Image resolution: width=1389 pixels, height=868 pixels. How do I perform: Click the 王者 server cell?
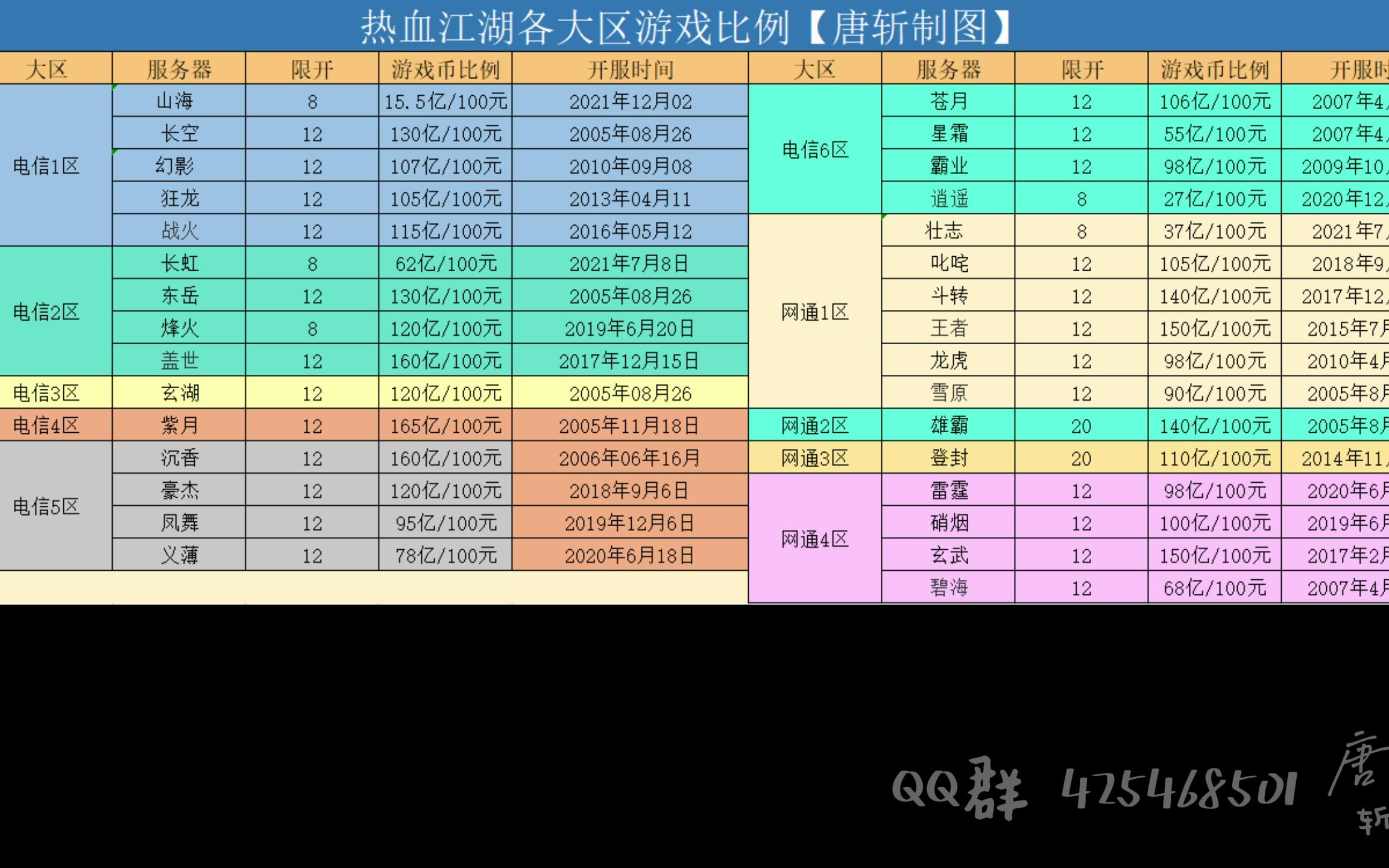(x=948, y=328)
